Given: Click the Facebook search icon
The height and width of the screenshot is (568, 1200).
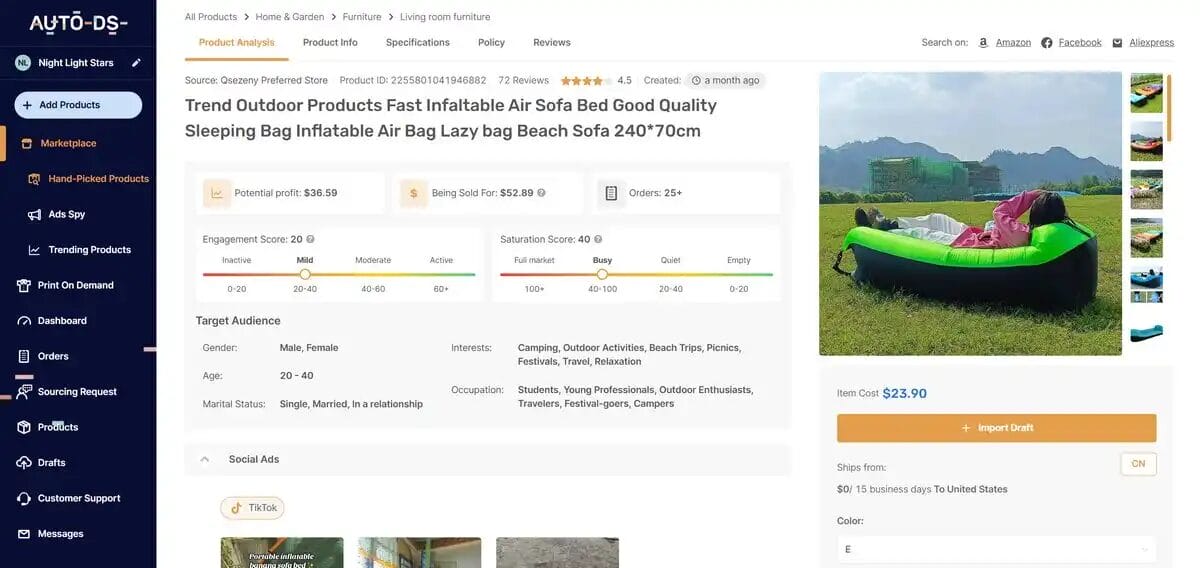Looking at the screenshot, I should [x=1046, y=43].
